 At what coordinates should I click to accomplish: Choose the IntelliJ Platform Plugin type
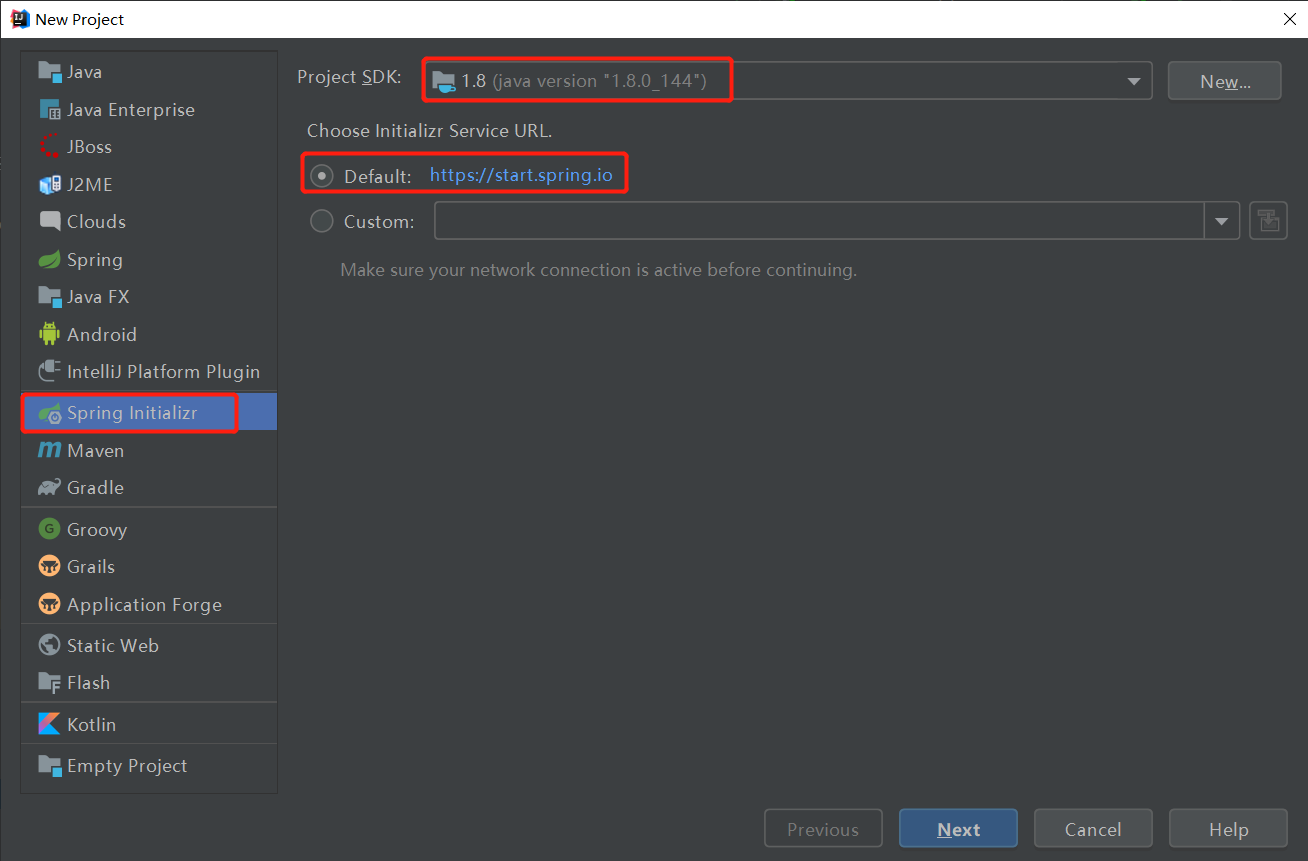tap(162, 371)
